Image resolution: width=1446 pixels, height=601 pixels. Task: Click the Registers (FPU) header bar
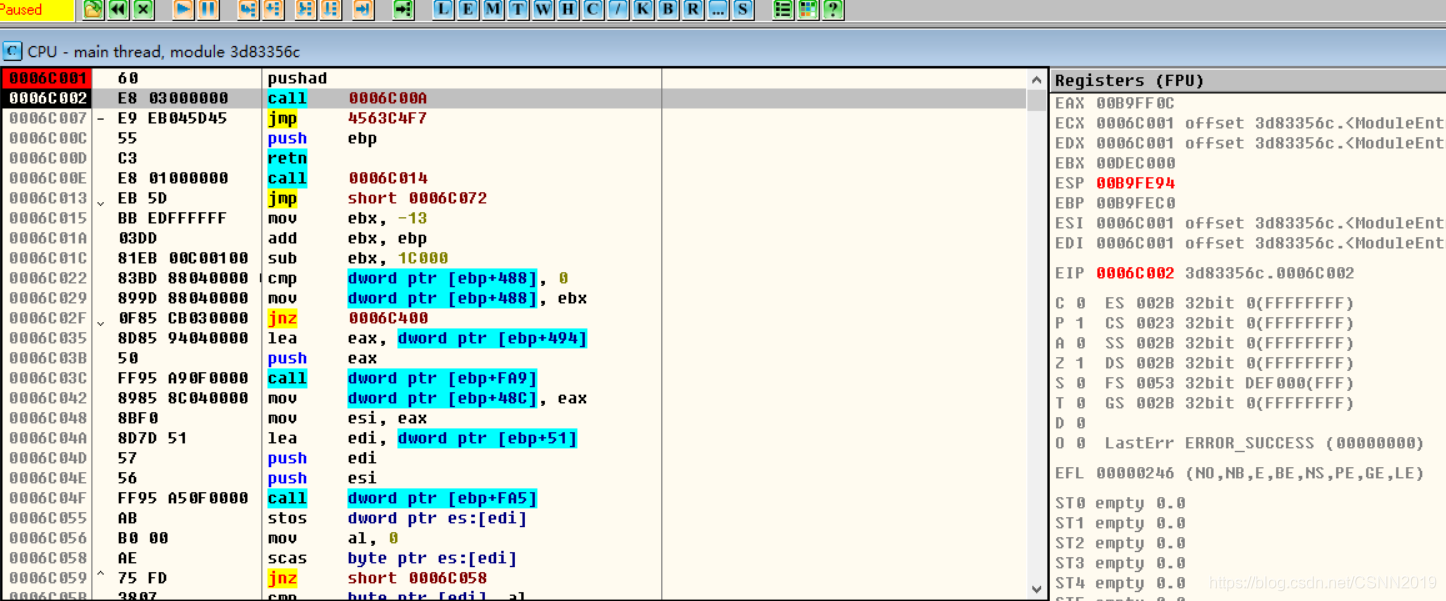pyautogui.click(x=1248, y=80)
